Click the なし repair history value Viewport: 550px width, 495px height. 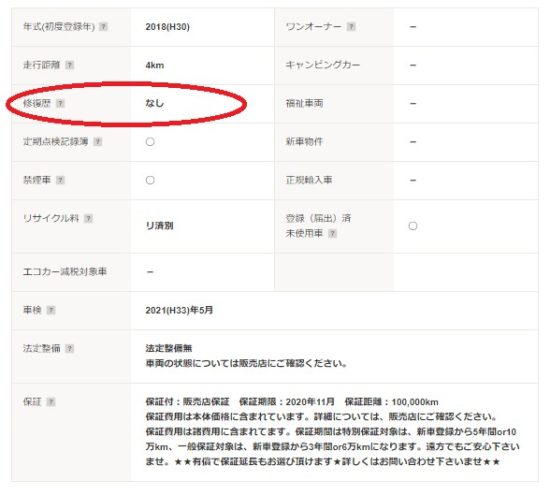click(155, 103)
